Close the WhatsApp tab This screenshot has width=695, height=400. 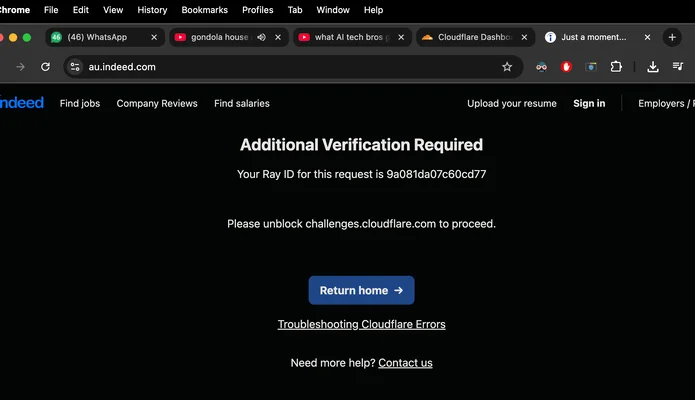pyautogui.click(x=154, y=37)
